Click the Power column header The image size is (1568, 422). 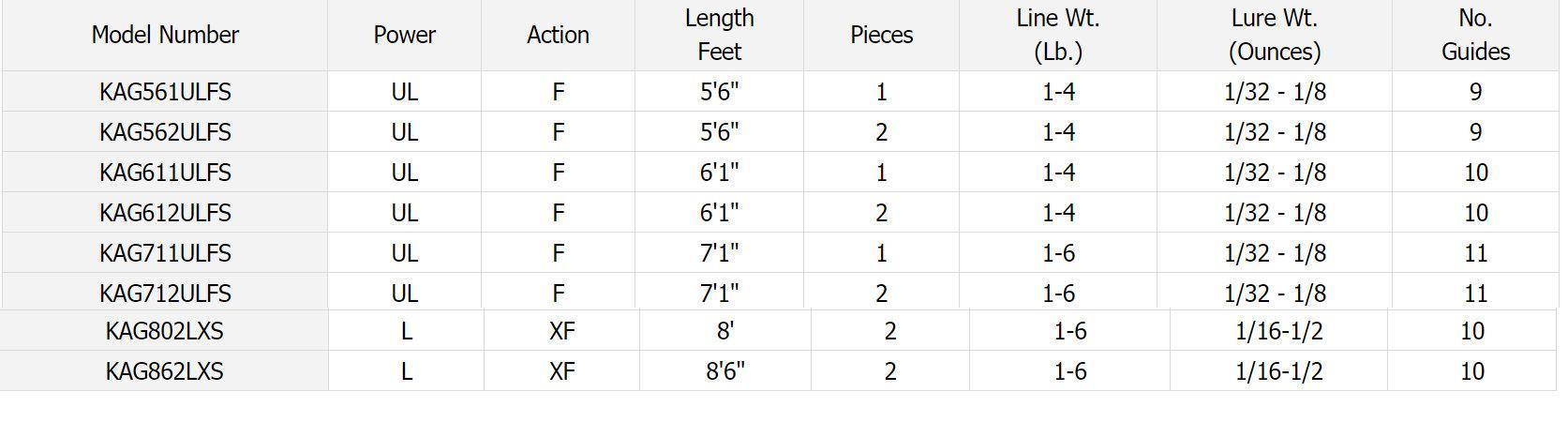pyautogui.click(x=404, y=35)
